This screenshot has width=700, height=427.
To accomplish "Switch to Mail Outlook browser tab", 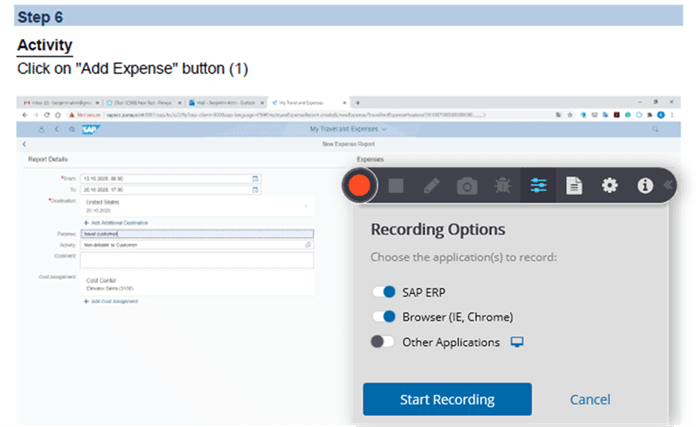I will 225,103.
